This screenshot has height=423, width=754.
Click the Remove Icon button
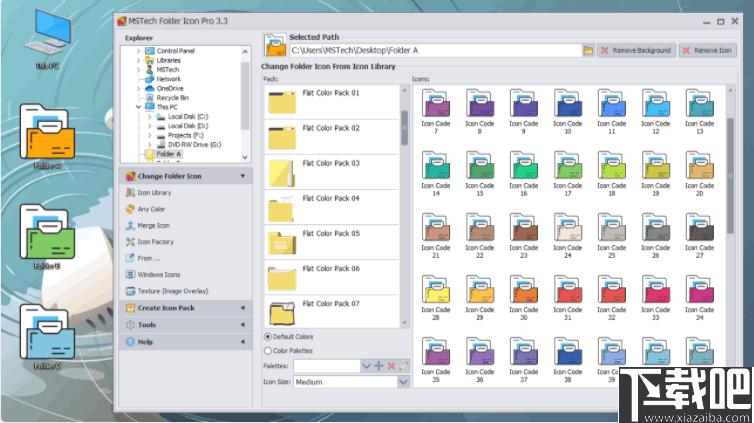[707, 50]
